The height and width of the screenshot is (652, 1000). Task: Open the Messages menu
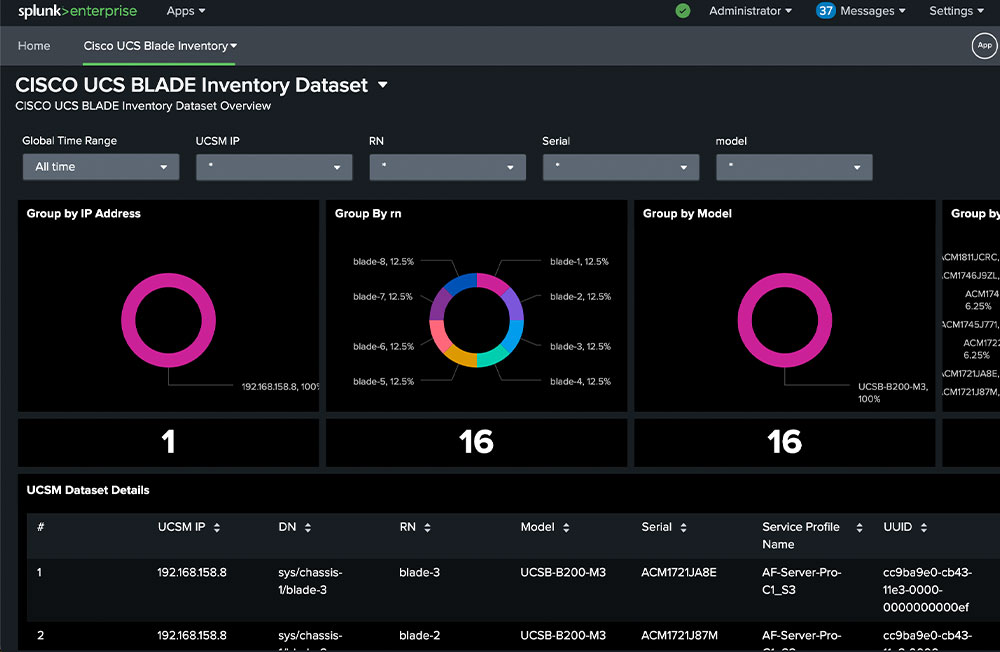[x=872, y=11]
